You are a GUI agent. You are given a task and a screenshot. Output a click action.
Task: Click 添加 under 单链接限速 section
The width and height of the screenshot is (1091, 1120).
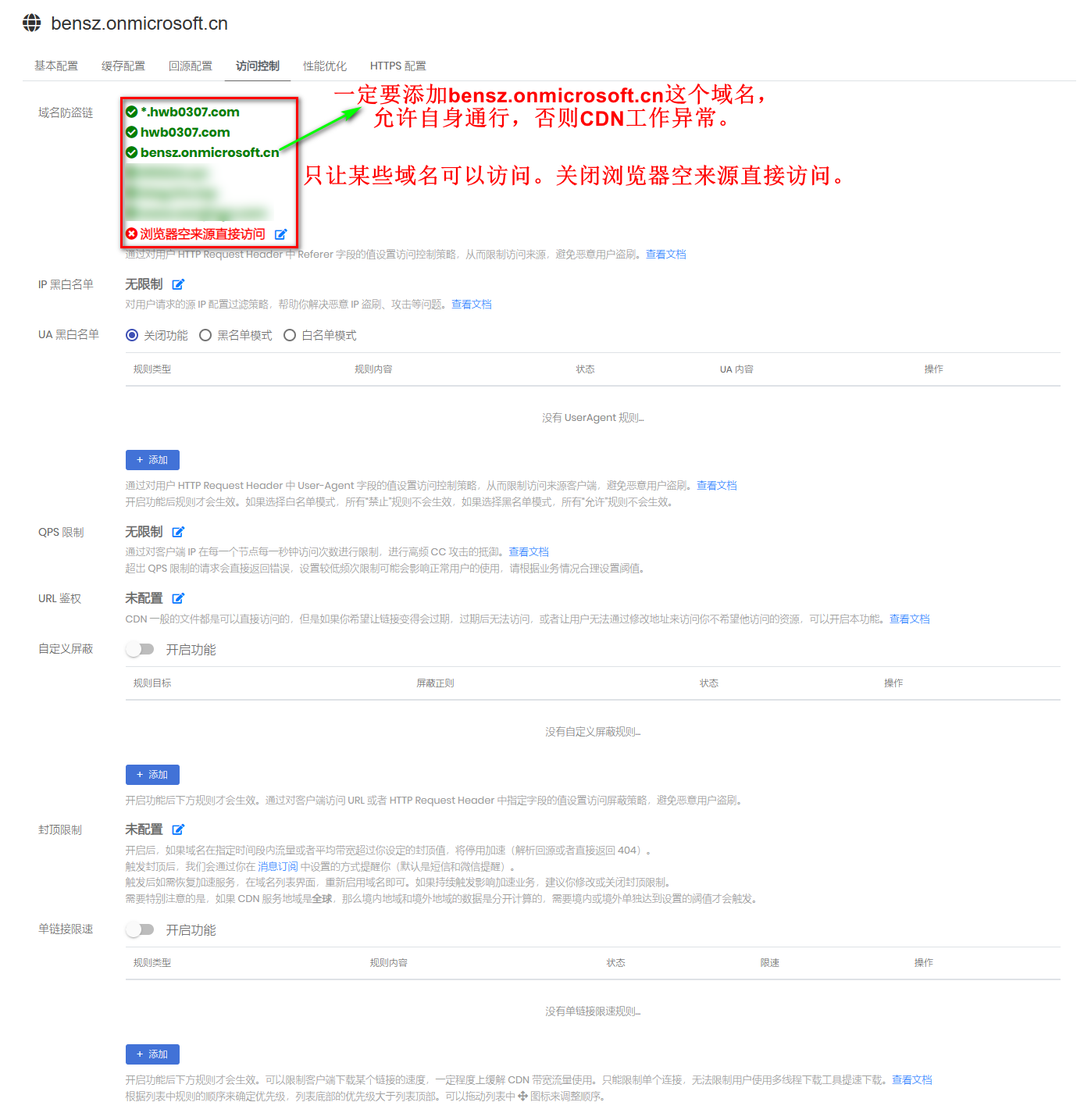click(152, 1054)
